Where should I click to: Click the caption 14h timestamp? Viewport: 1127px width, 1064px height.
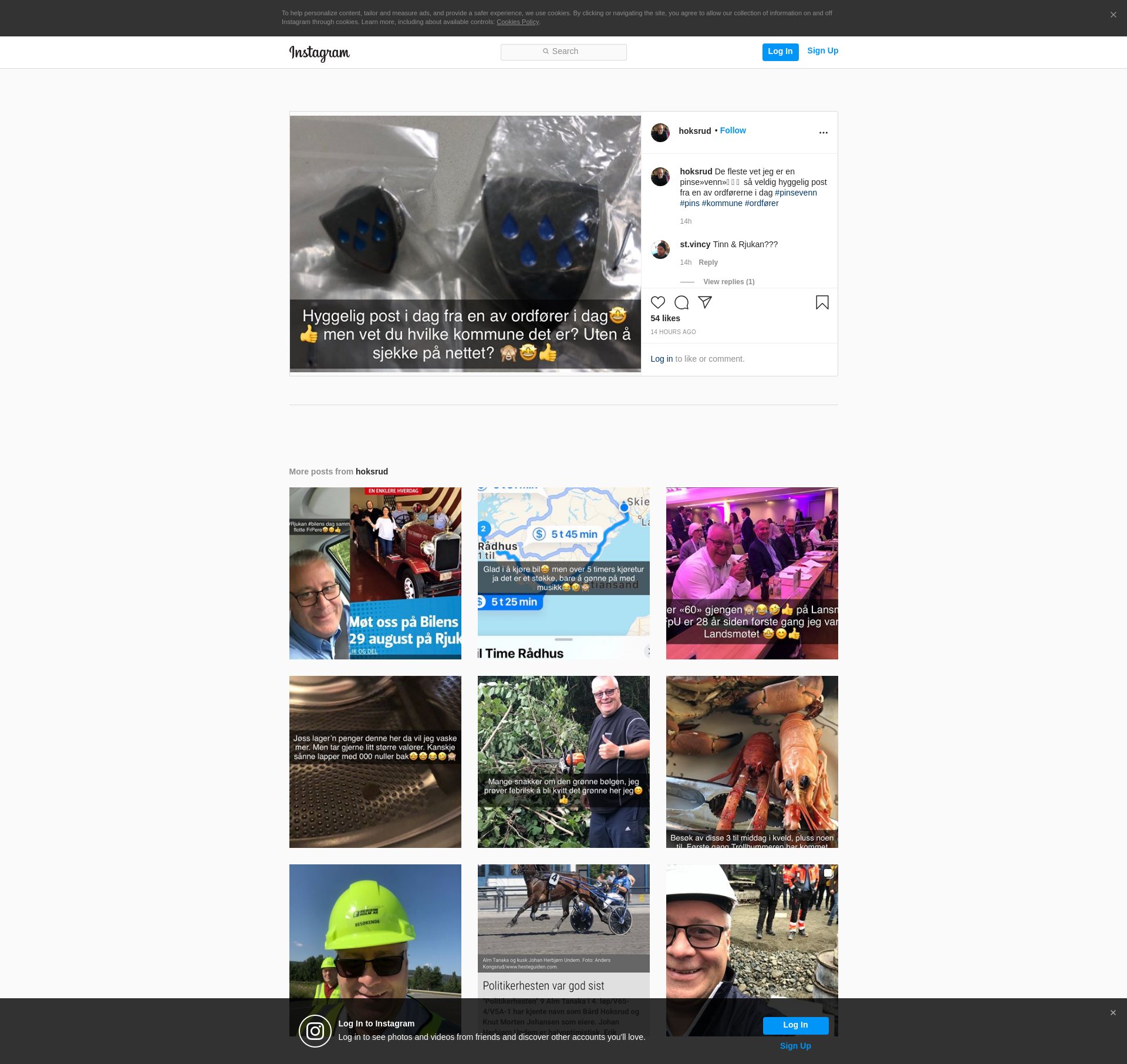click(x=686, y=221)
